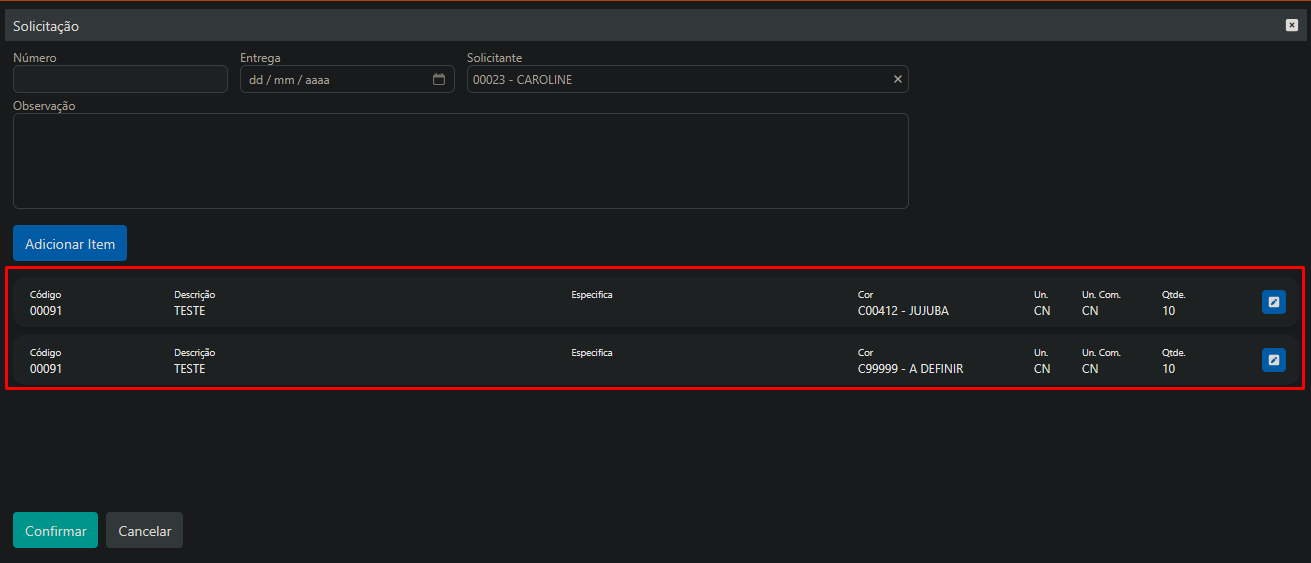Open the Entrega calendar picker icon

(438, 80)
